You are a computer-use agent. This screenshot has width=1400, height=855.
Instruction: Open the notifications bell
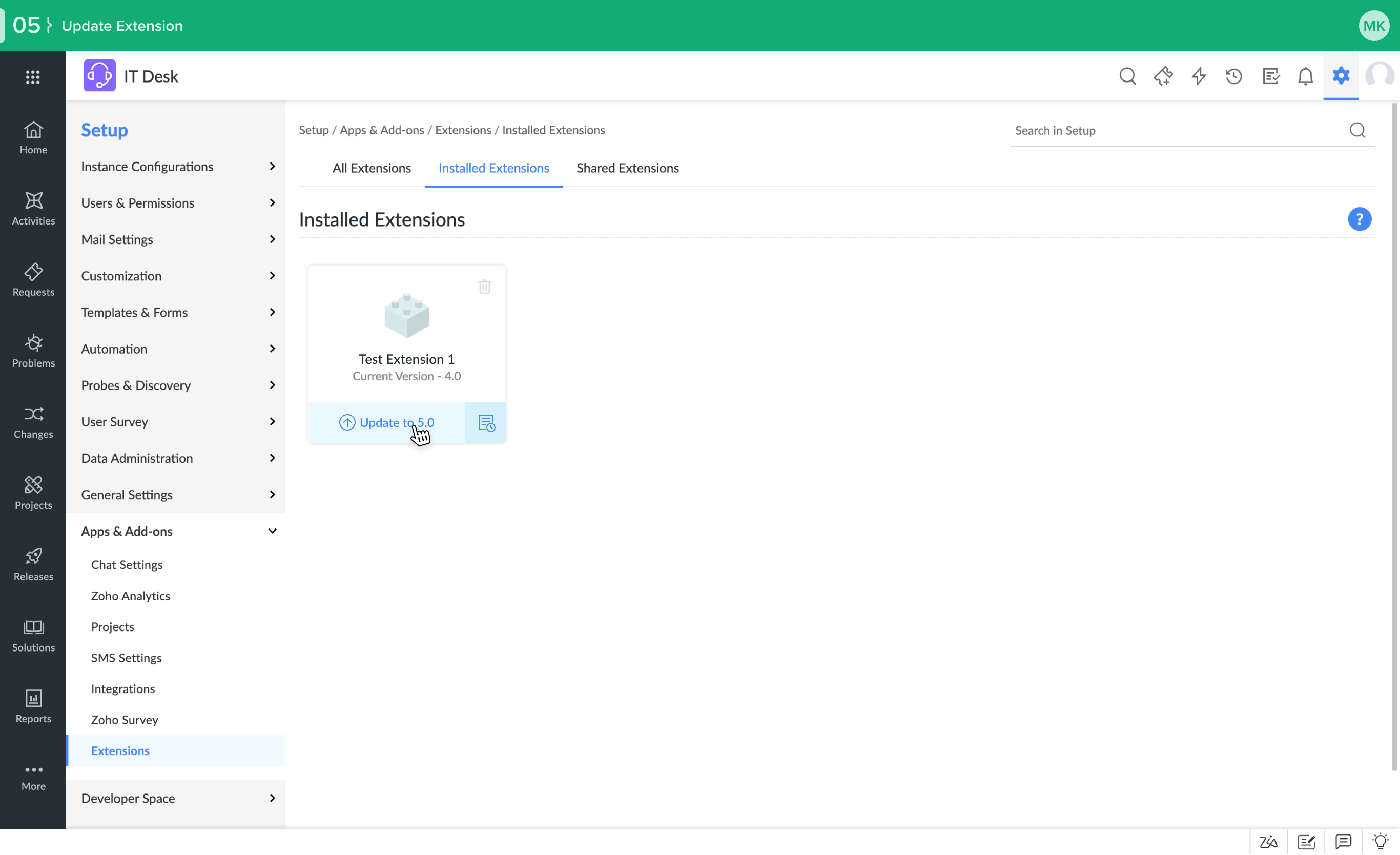pyautogui.click(x=1305, y=76)
